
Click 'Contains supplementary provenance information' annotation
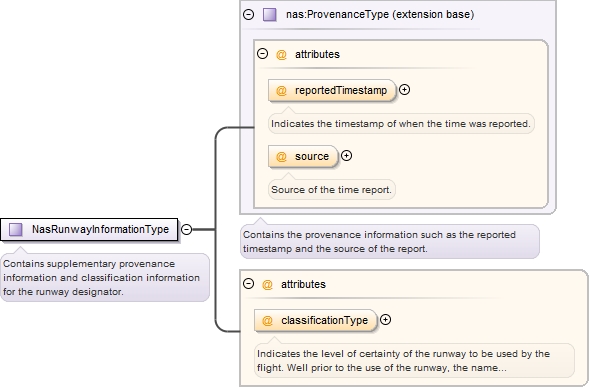pos(105,277)
